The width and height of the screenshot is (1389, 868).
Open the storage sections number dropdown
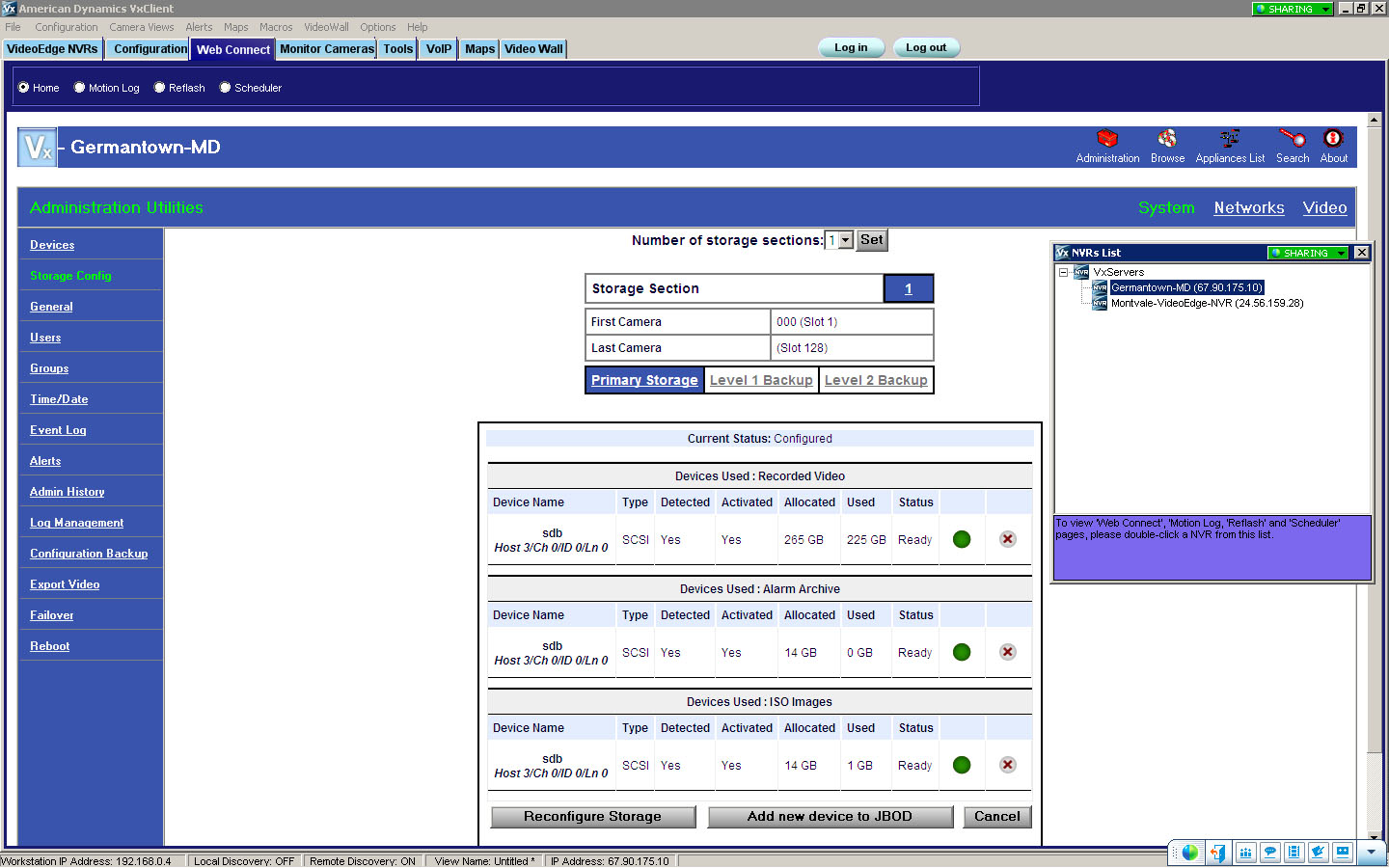click(x=846, y=240)
